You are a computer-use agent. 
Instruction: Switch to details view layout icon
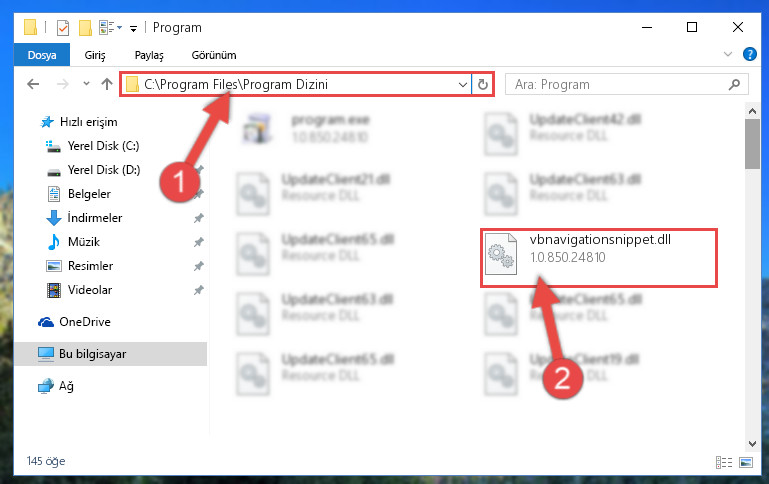[724, 462]
